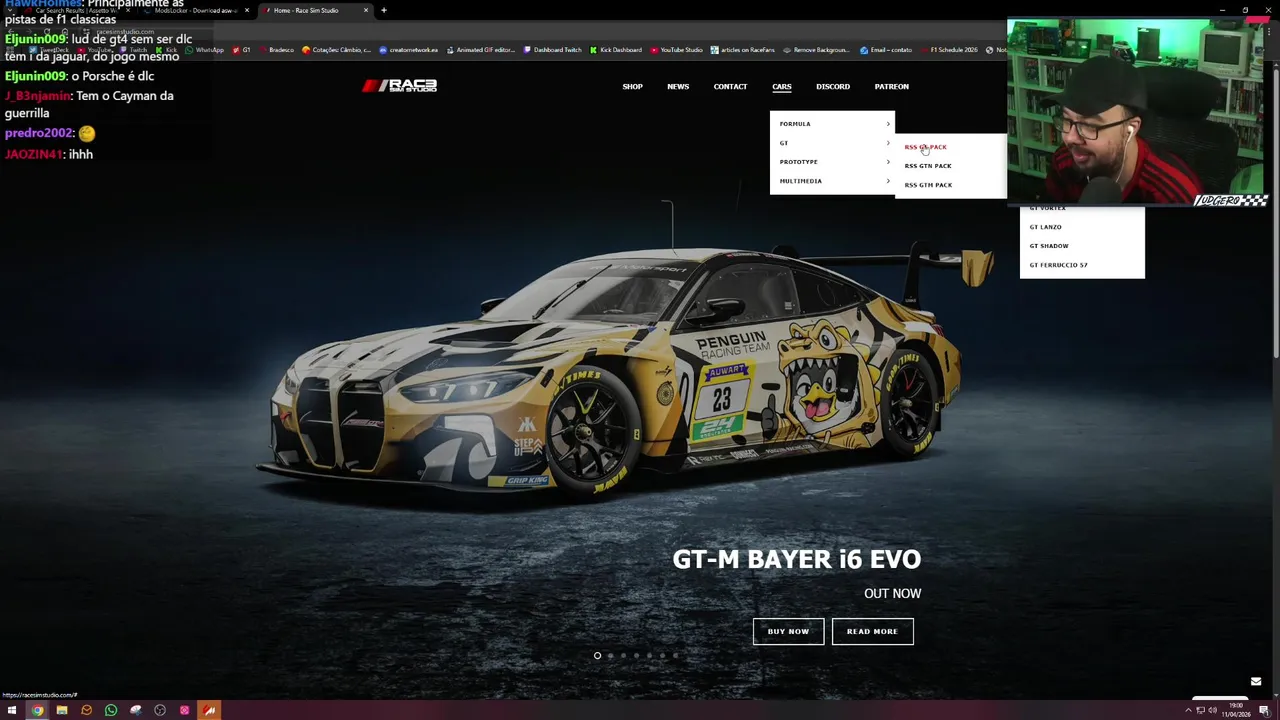Click the Chrome taskbar icon
This screenshot has width=1280, height=720.
pos(37,710)
